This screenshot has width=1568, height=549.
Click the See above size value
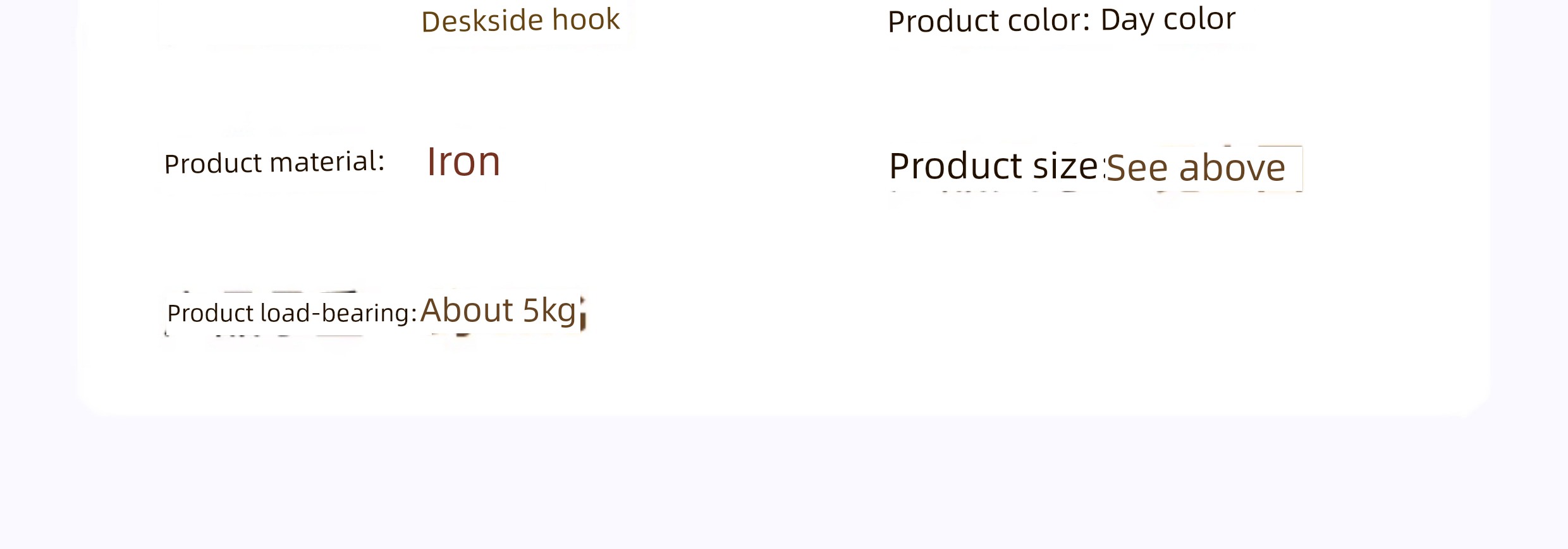coord(1196,168)
